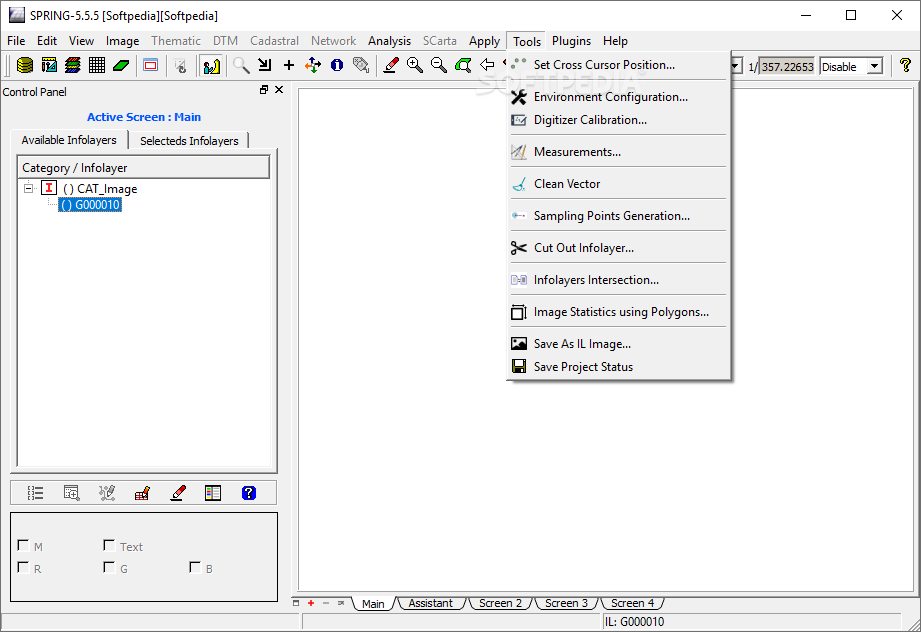Collapse the CAT_Image category node
This screenshot has width=921, height=632.
[x=28, y=189]
